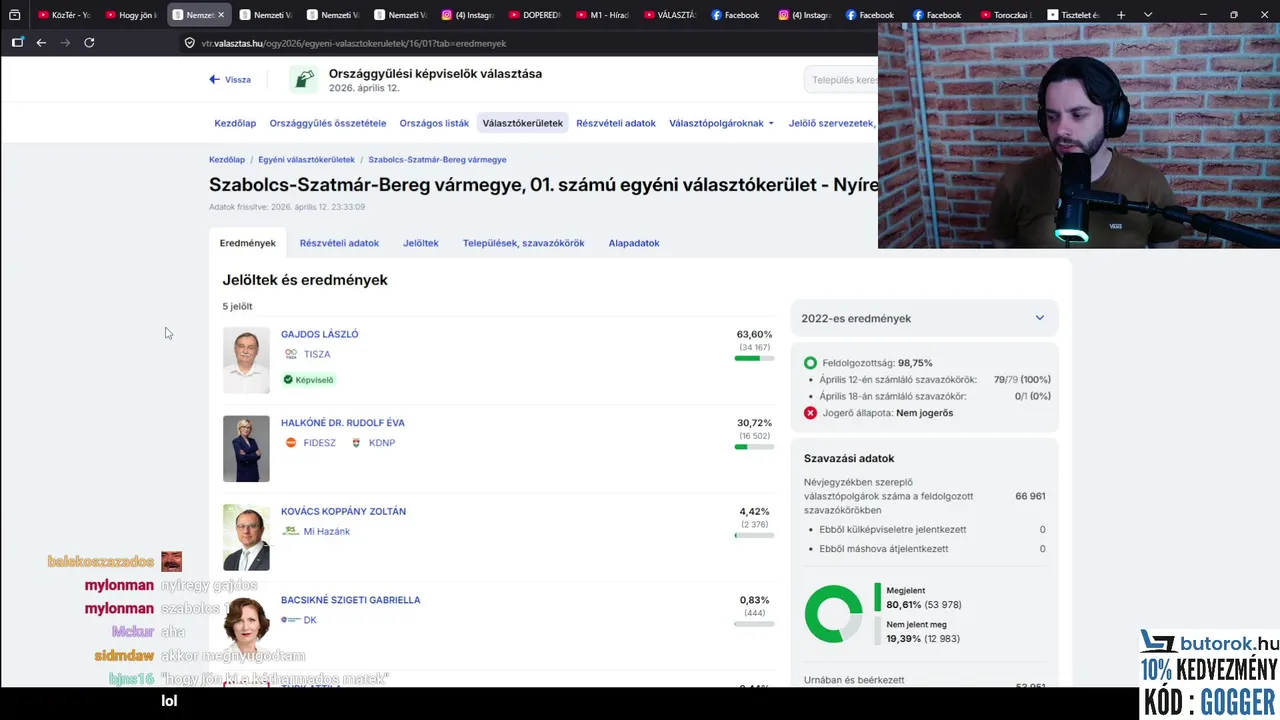This screenshot has width=1280, height=720.
Task: Click the TISZA party logo icon
Action: tap(291, 354)
